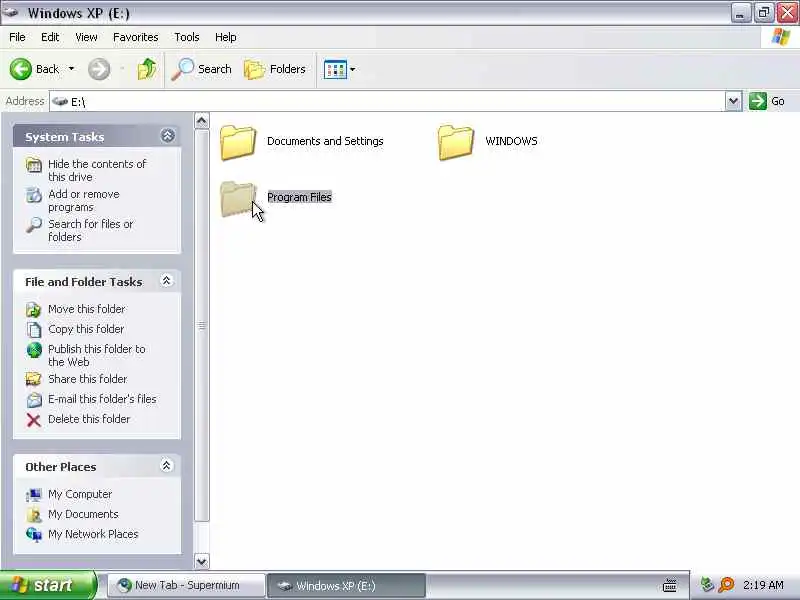
Task: Open the Search magnifier toolbar button
Action: pyautogui.click(x=202, y=69)
